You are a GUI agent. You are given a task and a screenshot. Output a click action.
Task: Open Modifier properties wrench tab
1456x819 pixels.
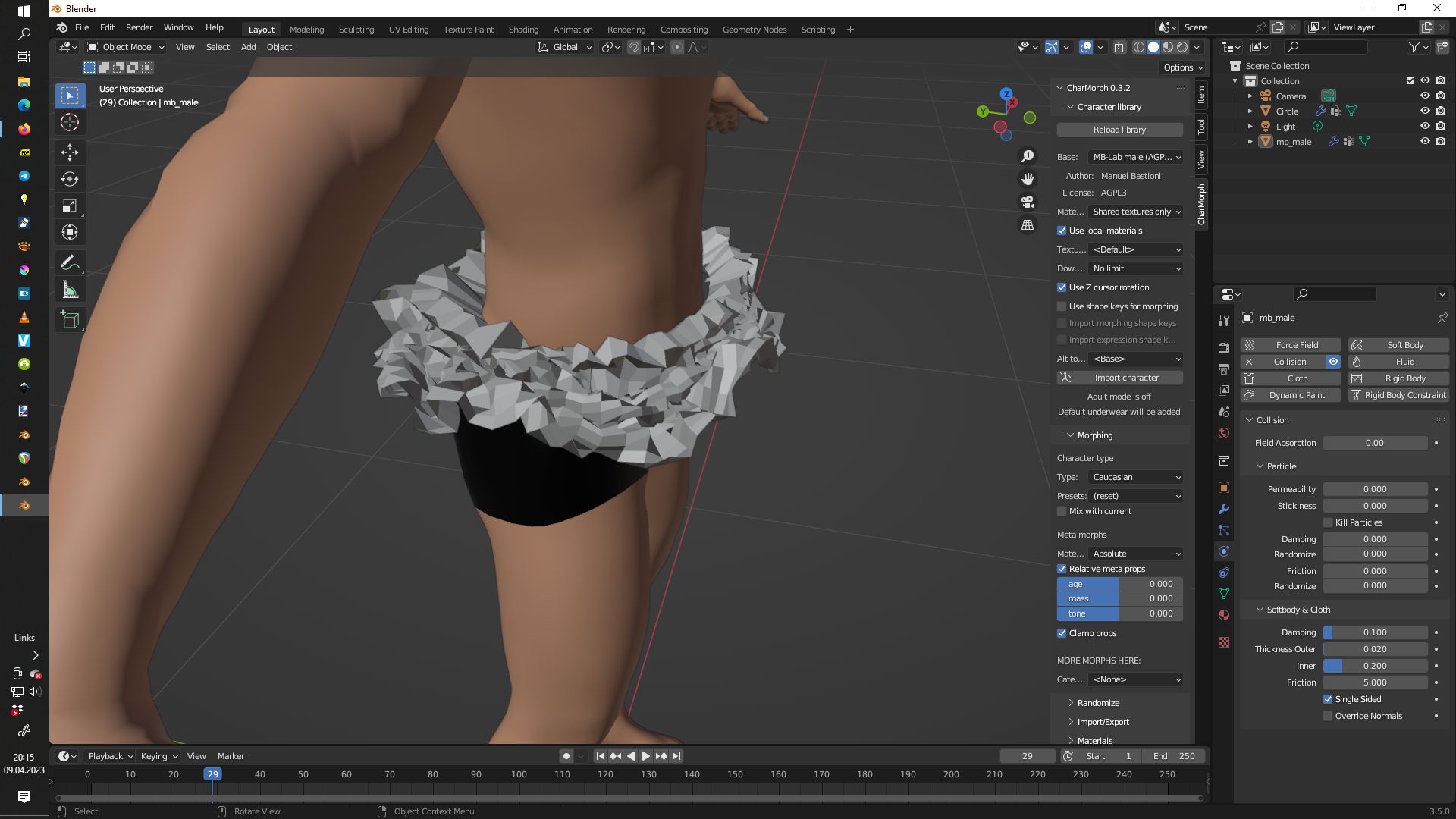pos(1223,509)
